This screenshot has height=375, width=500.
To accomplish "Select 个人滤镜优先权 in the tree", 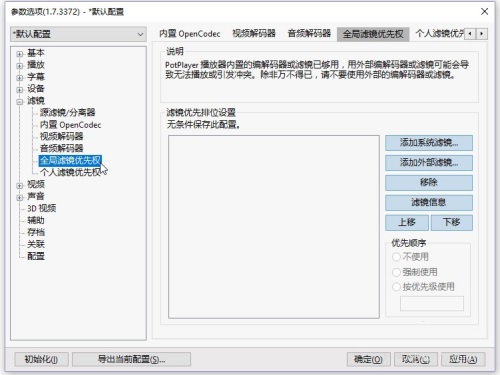I will tap(70, 172).
